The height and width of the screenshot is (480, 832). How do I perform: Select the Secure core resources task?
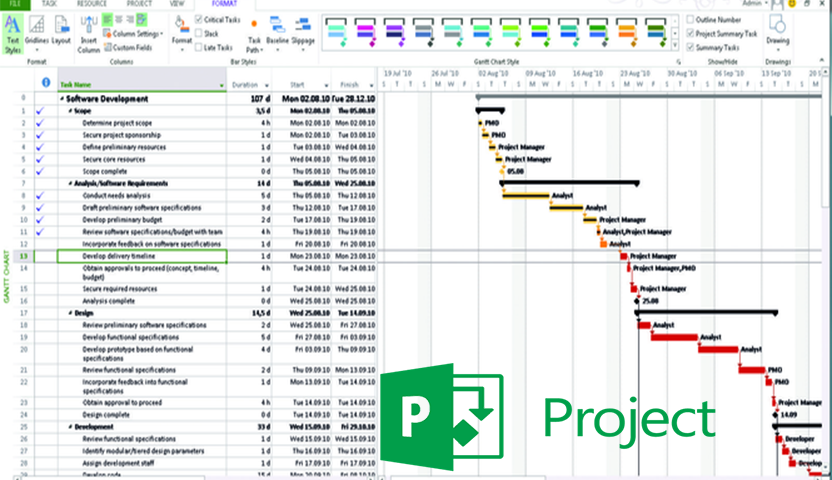coord(114,159)
